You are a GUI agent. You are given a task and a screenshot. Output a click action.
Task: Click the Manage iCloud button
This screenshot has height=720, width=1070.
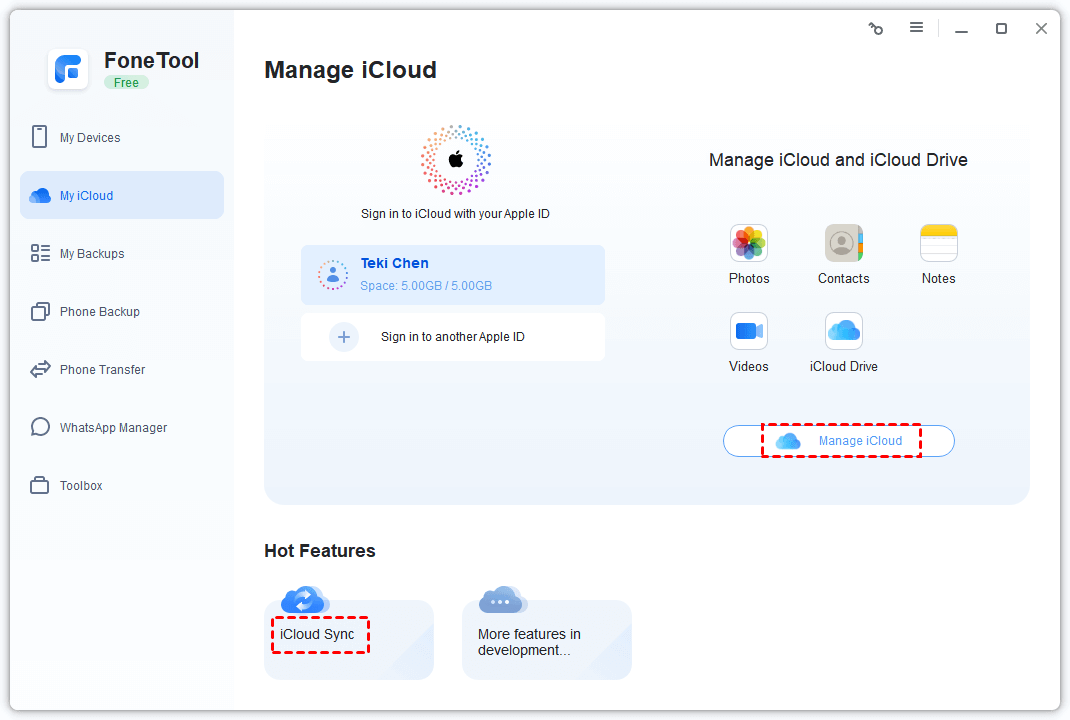point(839,441)
